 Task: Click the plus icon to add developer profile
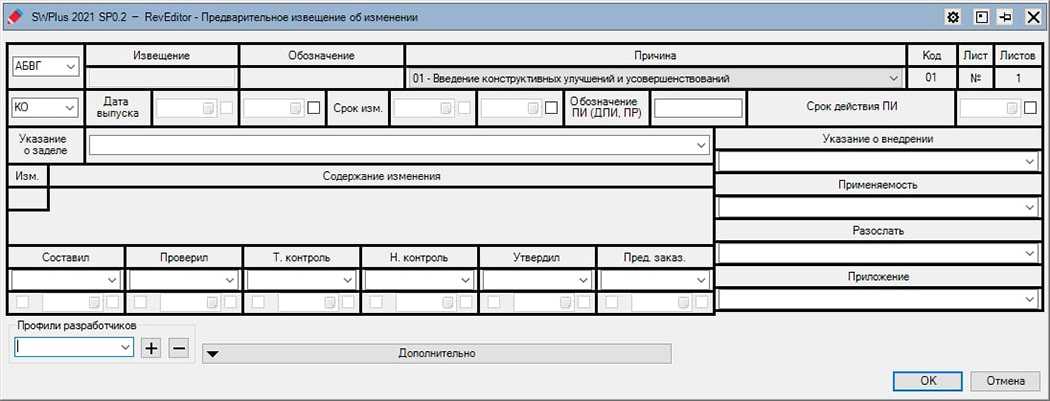click(151, 348)
